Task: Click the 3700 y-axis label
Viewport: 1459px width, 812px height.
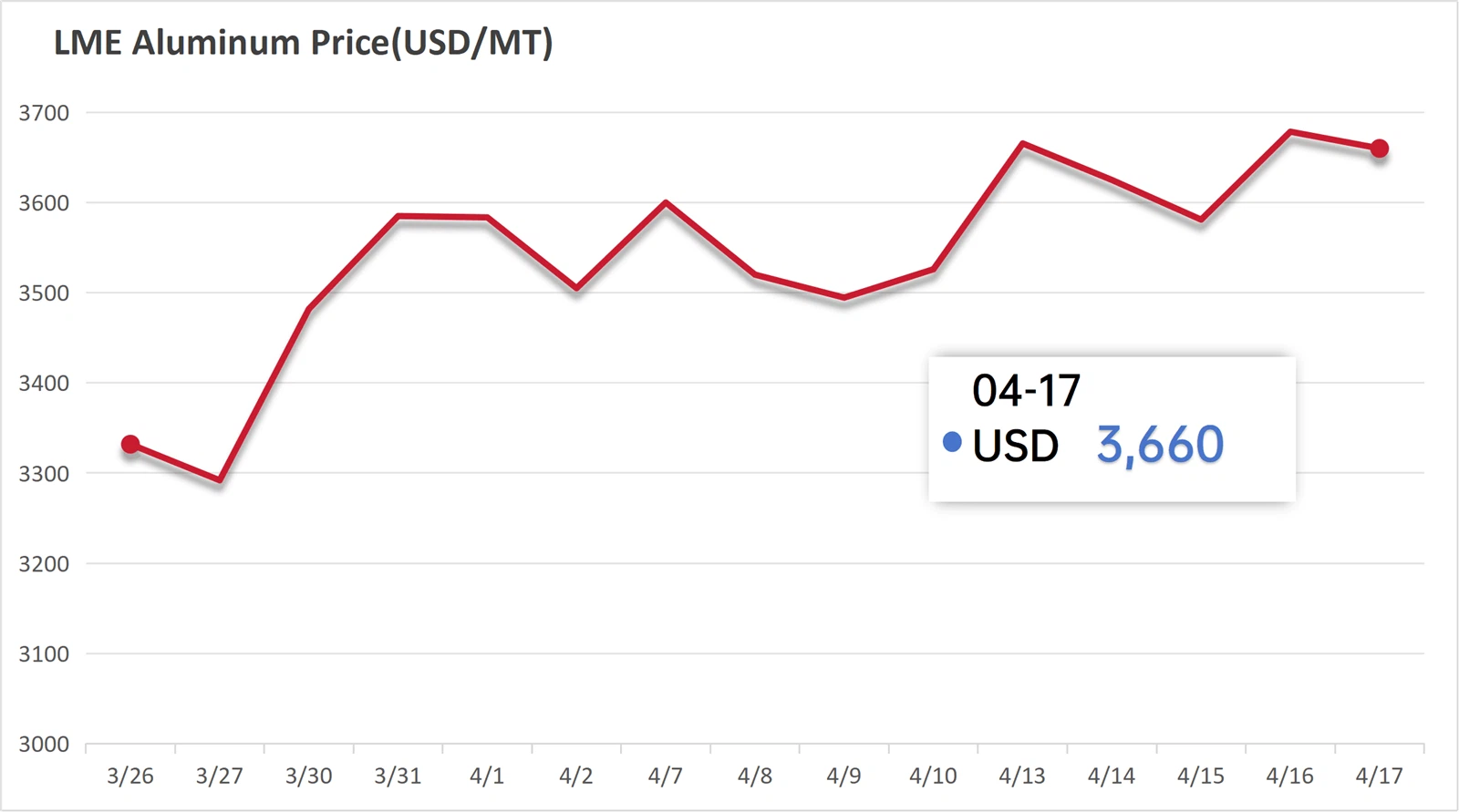Action: pyautogui.click(x=44, y=113)
